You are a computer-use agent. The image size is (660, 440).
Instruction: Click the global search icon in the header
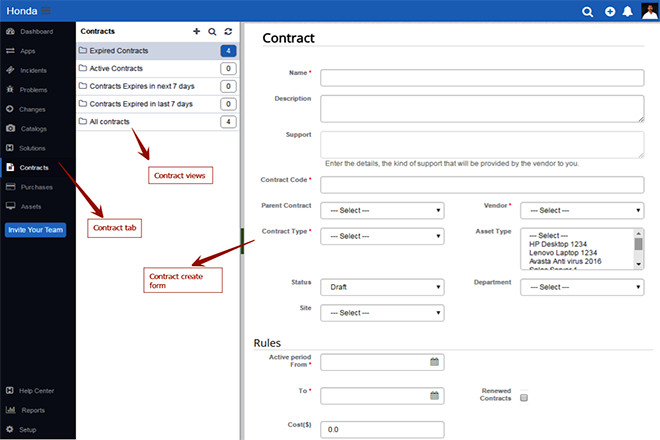click(x=587, y=12)
